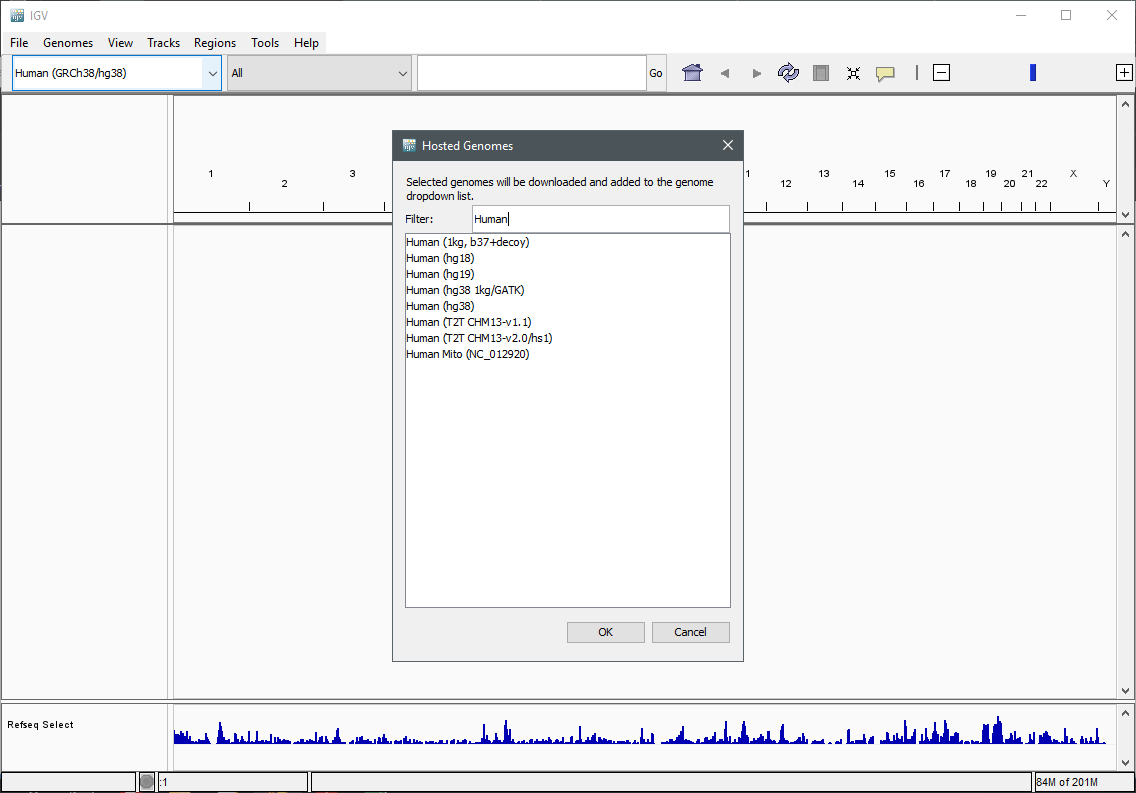This screenshot has width=1136, height=793.
Task: Select Human (hg19) from the genome list
Action: [x=440, y=274]
